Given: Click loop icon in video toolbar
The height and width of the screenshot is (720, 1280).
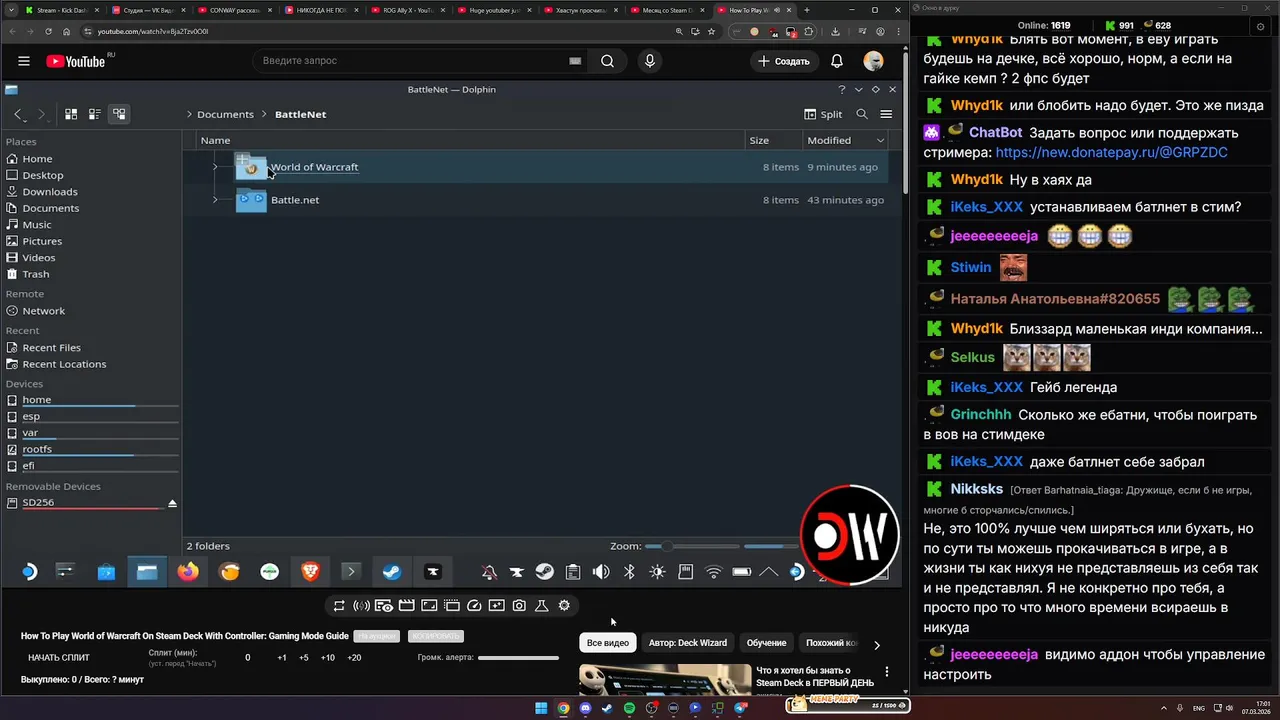Looking at the screenshot, I should pyautogui.click(x=339, y=605).
